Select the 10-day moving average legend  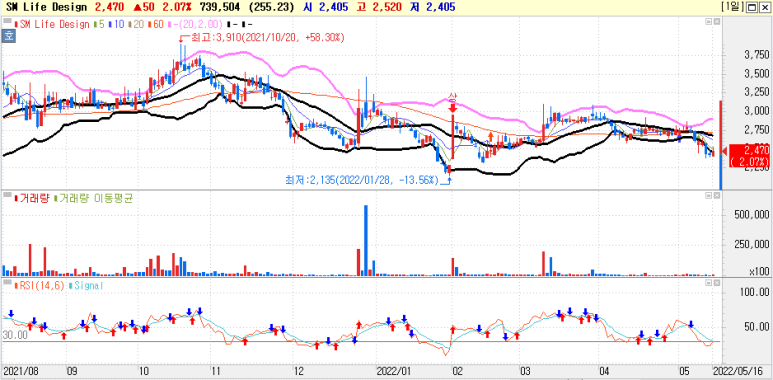point(116,24)
